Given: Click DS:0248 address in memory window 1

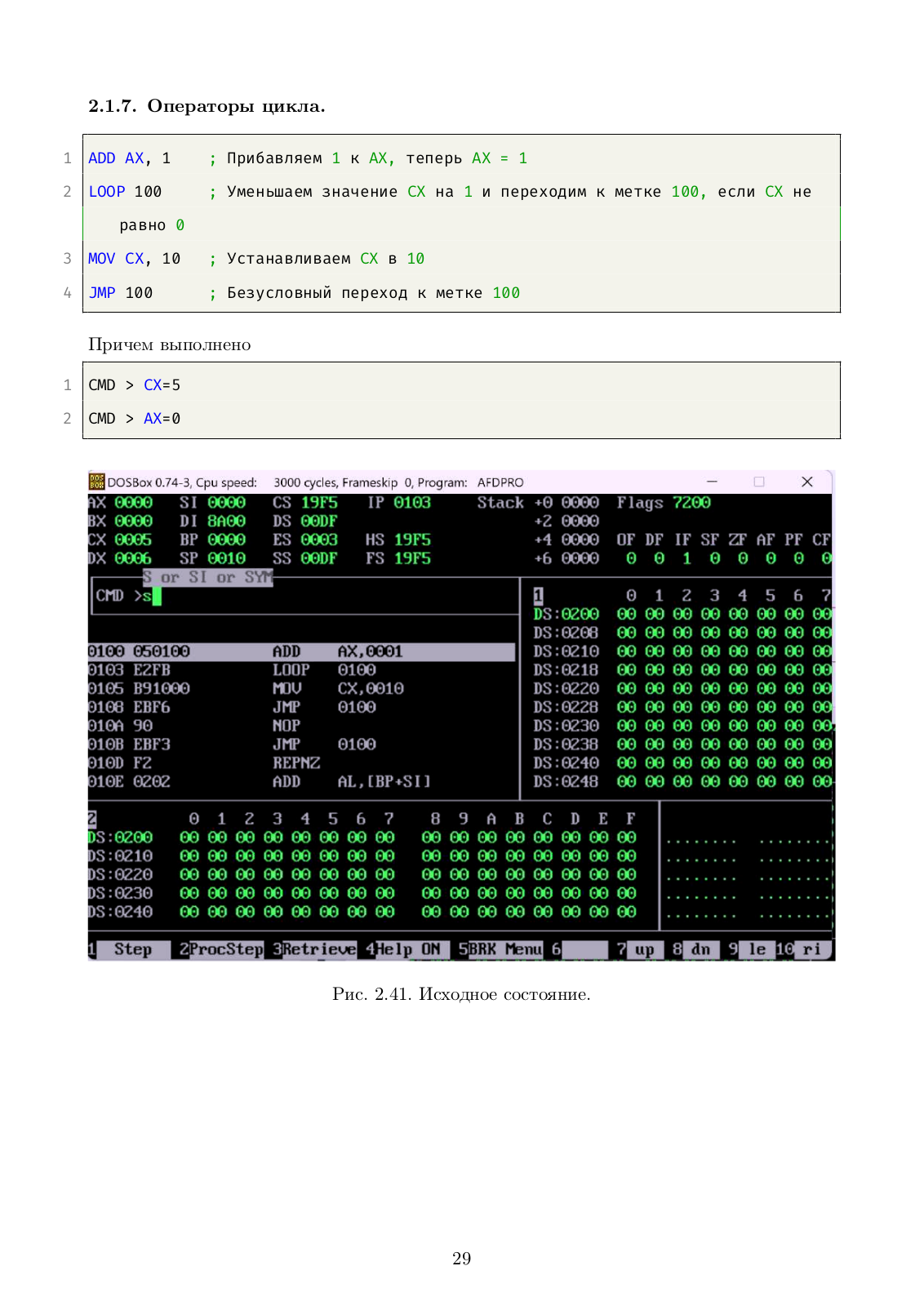Looking at the screenshot, I should [x=566, y=782].
